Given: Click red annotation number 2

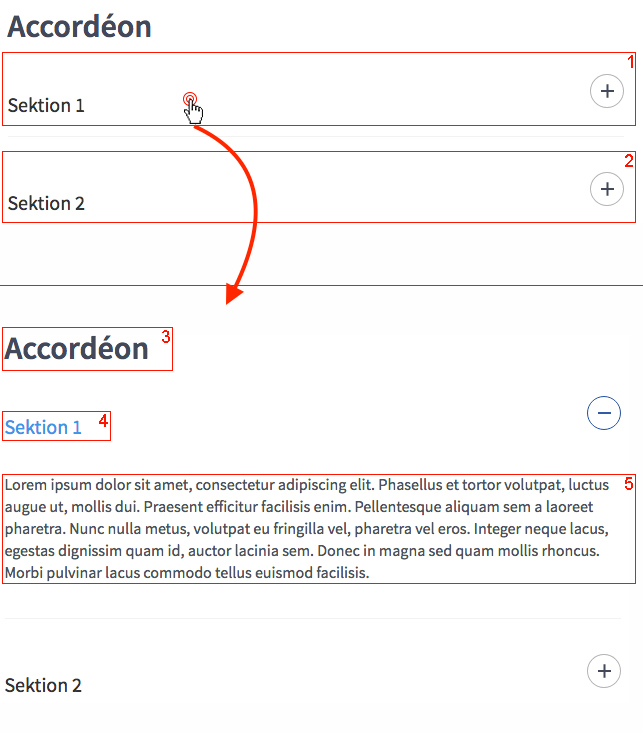Looking at the screenshot, I should pyautogui.click(x=629, y=161).
